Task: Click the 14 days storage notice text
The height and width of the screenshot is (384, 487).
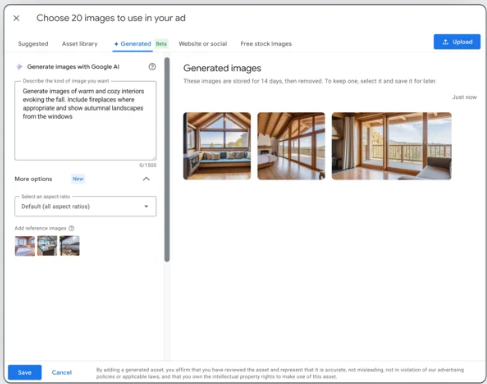Action: coord(310,81)
